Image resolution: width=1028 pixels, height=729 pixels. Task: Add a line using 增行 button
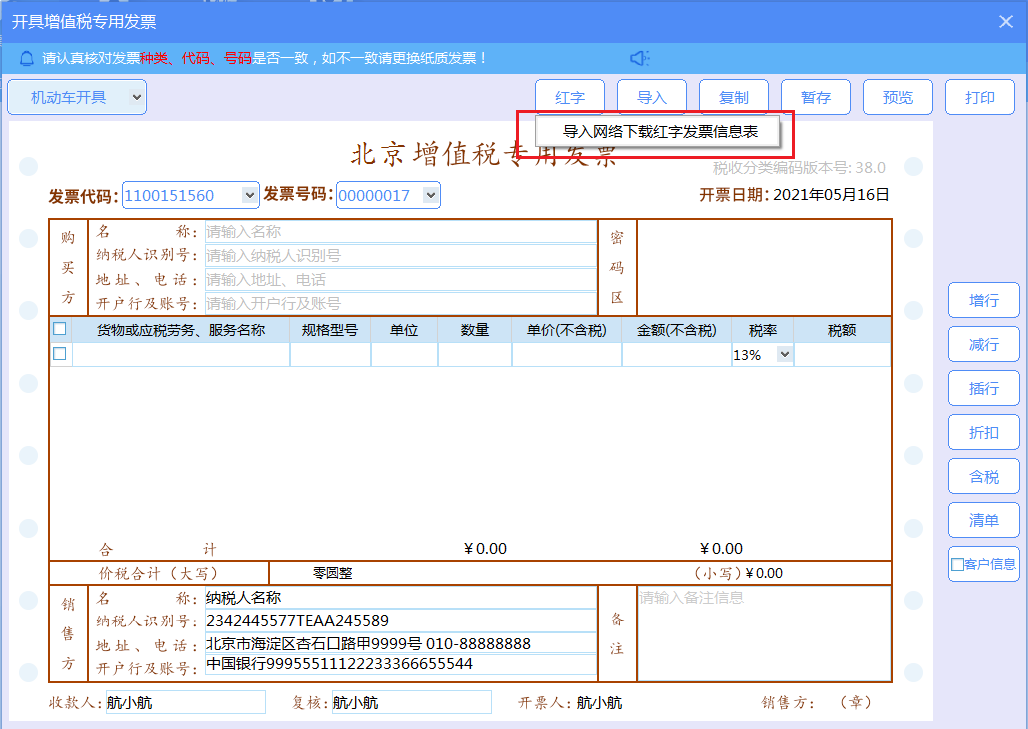(x=983, y=300)
